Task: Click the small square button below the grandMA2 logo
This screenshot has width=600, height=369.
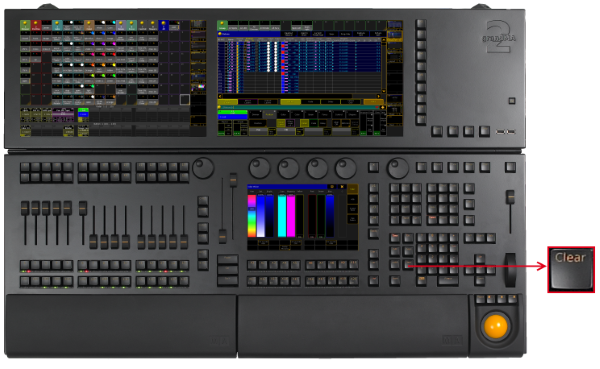Action: tap(512, 101)
